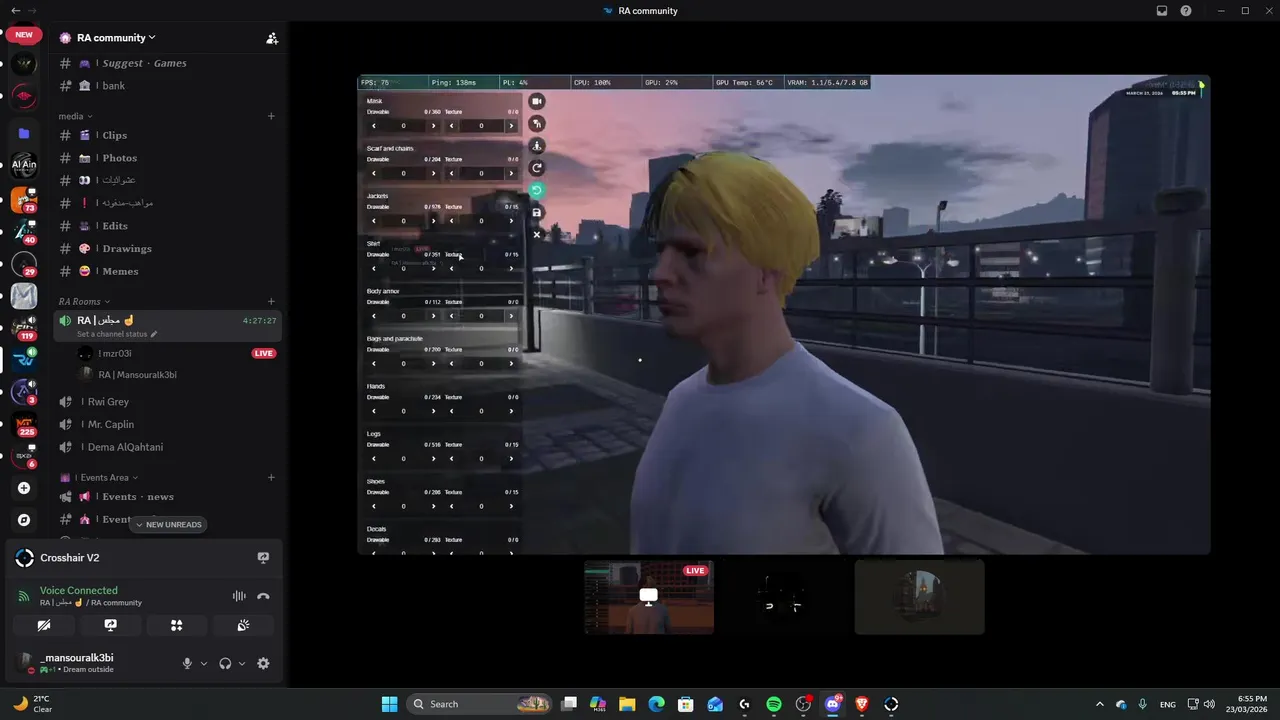Open microphone input options chevron
This screenshot has height=720, width=1280.
pos(204,663)
